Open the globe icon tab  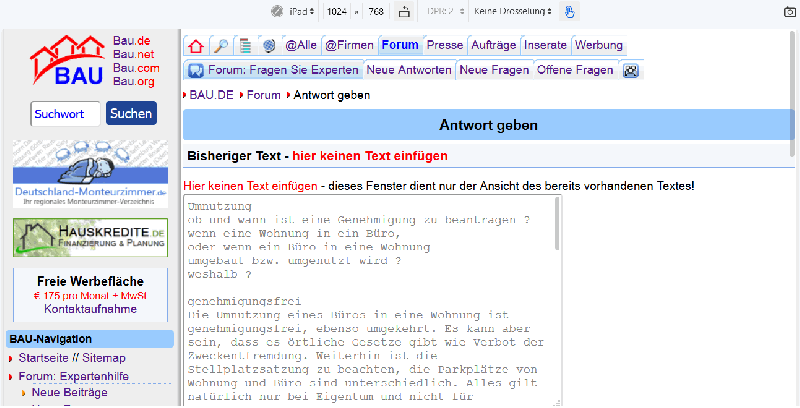click(x=269, y=46)
